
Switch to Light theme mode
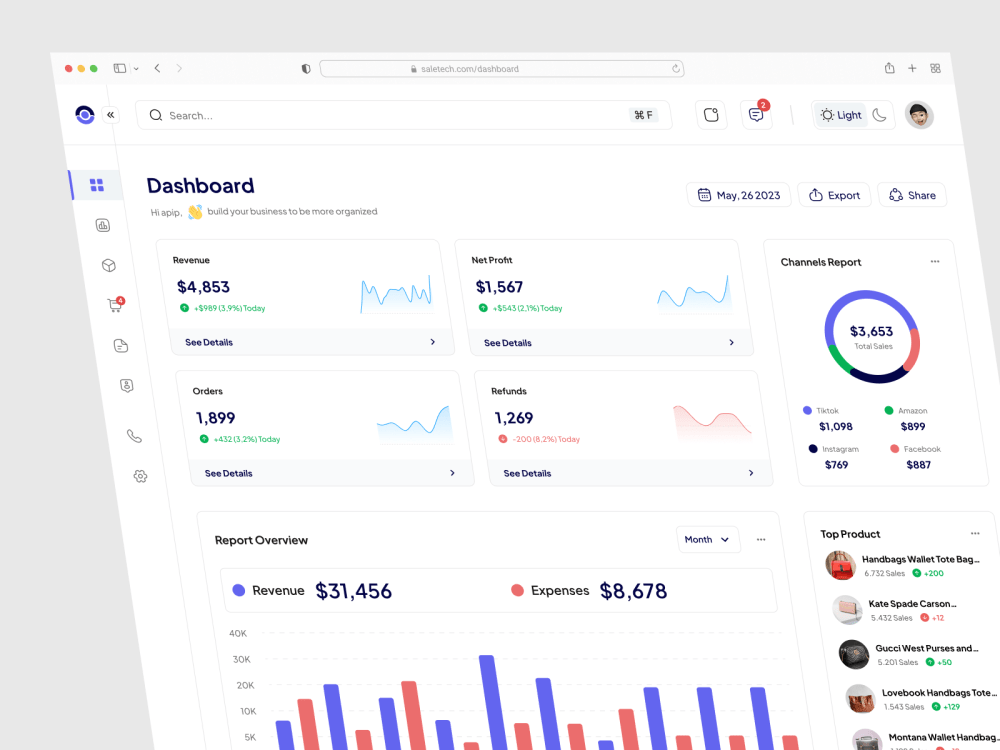(841, 115)
